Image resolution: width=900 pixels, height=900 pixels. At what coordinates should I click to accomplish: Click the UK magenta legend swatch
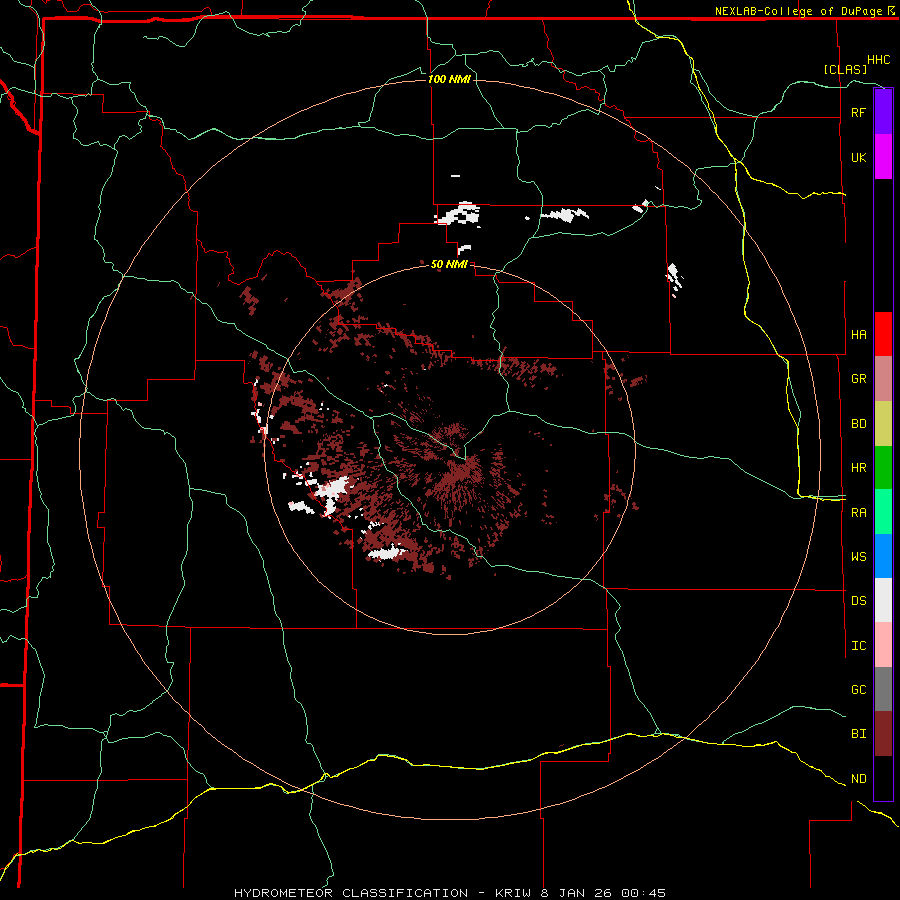click(883, 157)
